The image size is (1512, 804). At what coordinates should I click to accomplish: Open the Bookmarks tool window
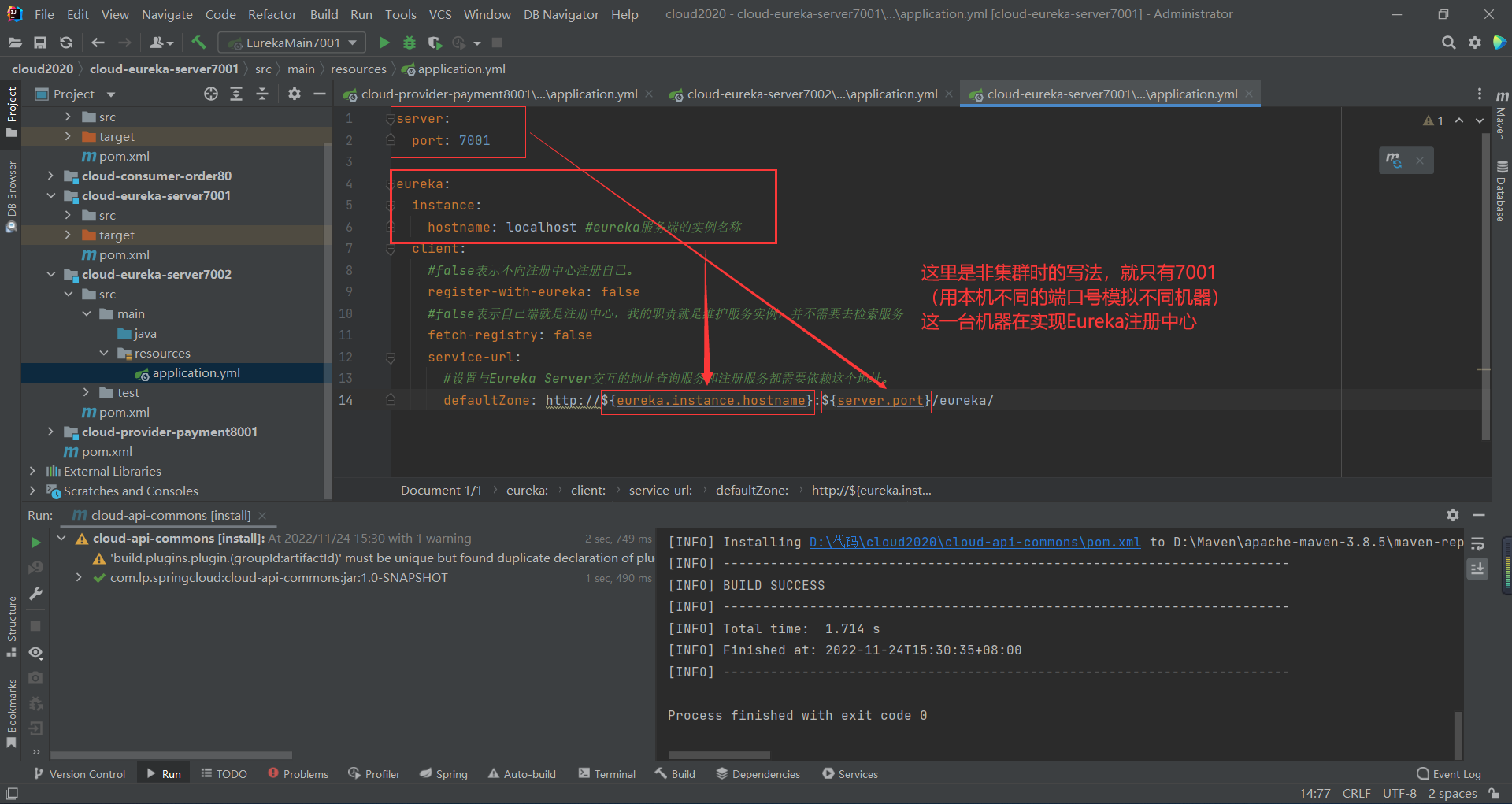pos(12,713)
